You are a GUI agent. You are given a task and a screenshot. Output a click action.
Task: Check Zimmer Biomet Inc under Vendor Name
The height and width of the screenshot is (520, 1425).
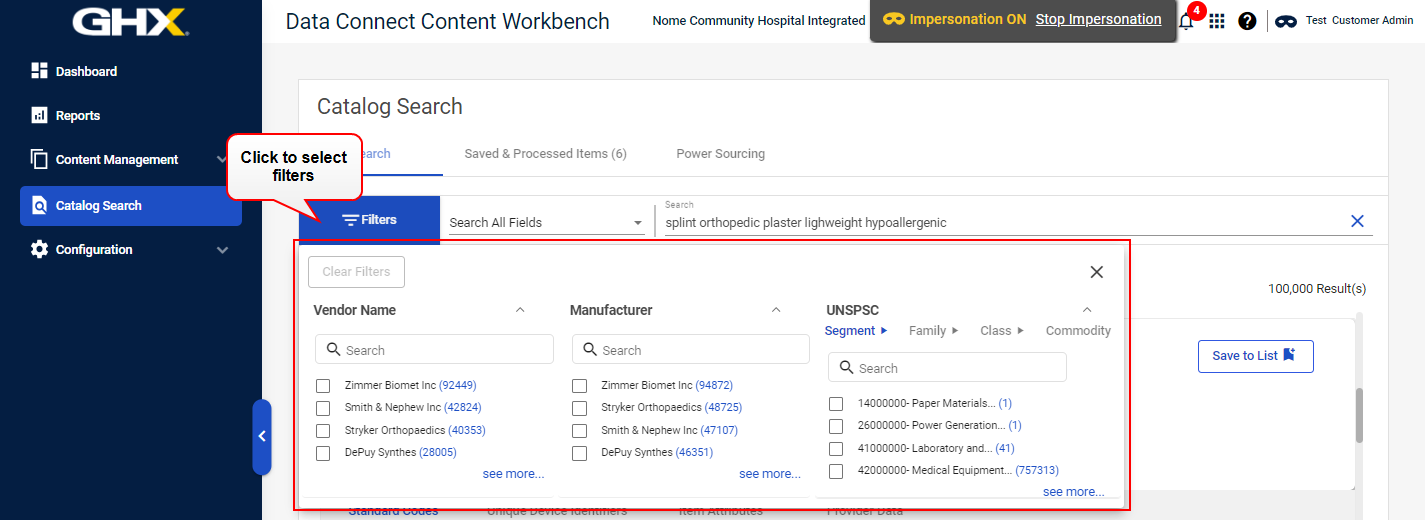pyautogui.click(x=323, y=386)
